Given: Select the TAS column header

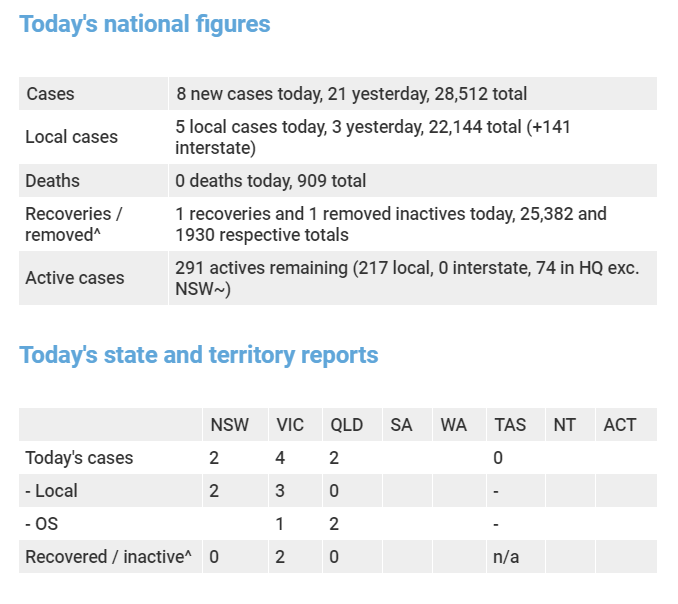Looking at the screenshot, I should (x=510, y=425).
